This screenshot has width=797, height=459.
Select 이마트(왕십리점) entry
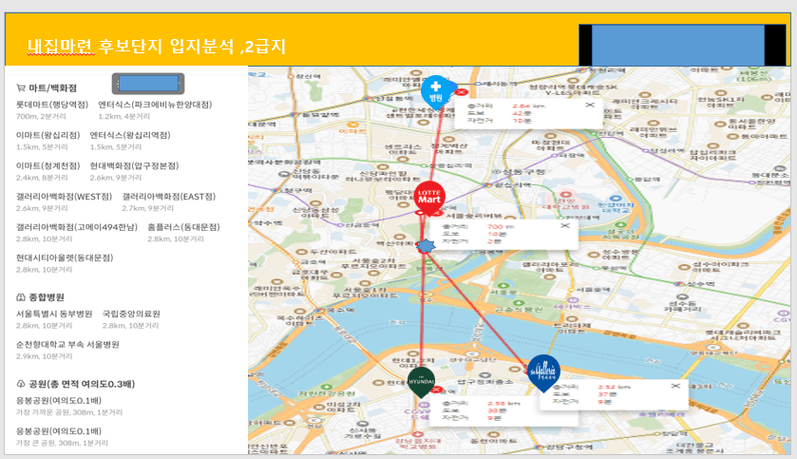[x=48, y=135]
